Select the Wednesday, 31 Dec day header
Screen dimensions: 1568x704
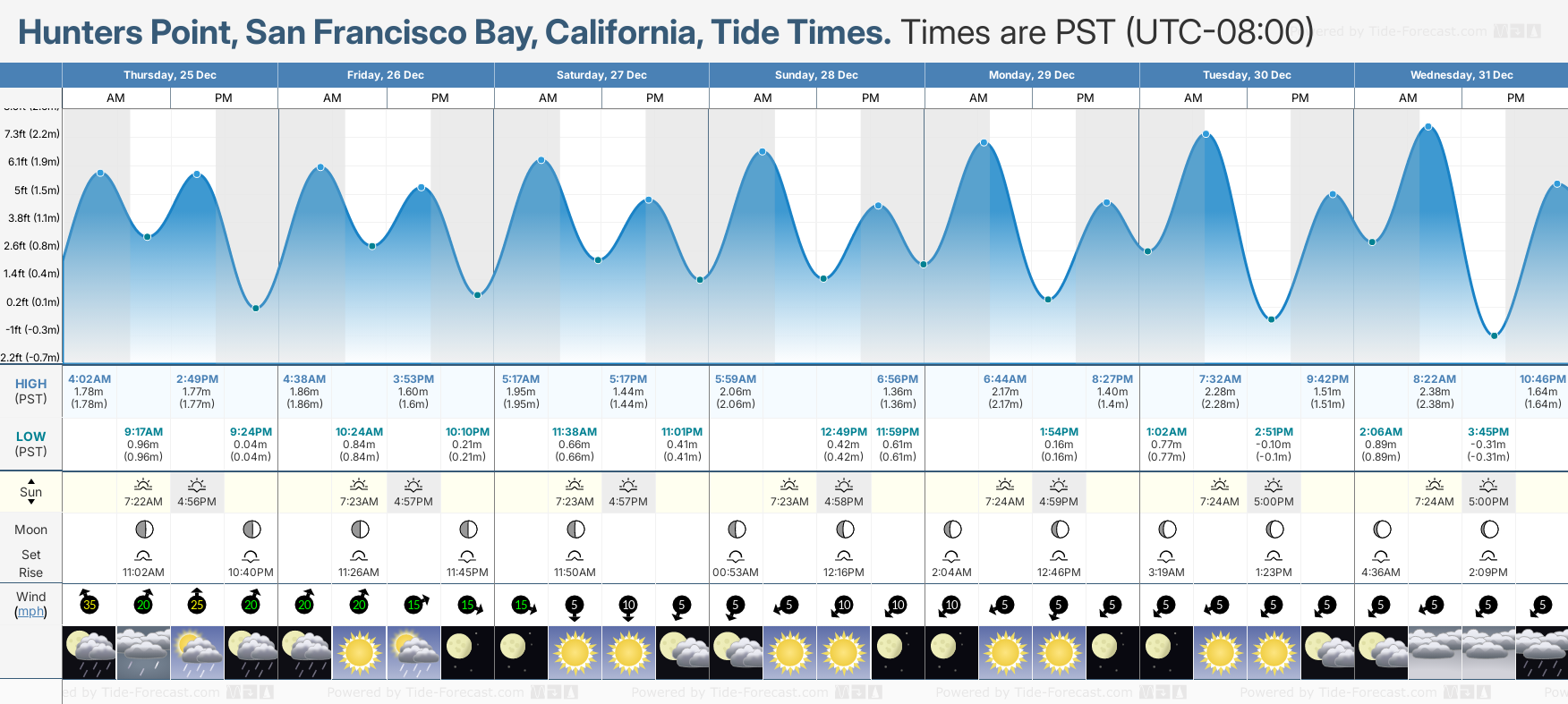pyautogui.click(x=1461, y=75)
